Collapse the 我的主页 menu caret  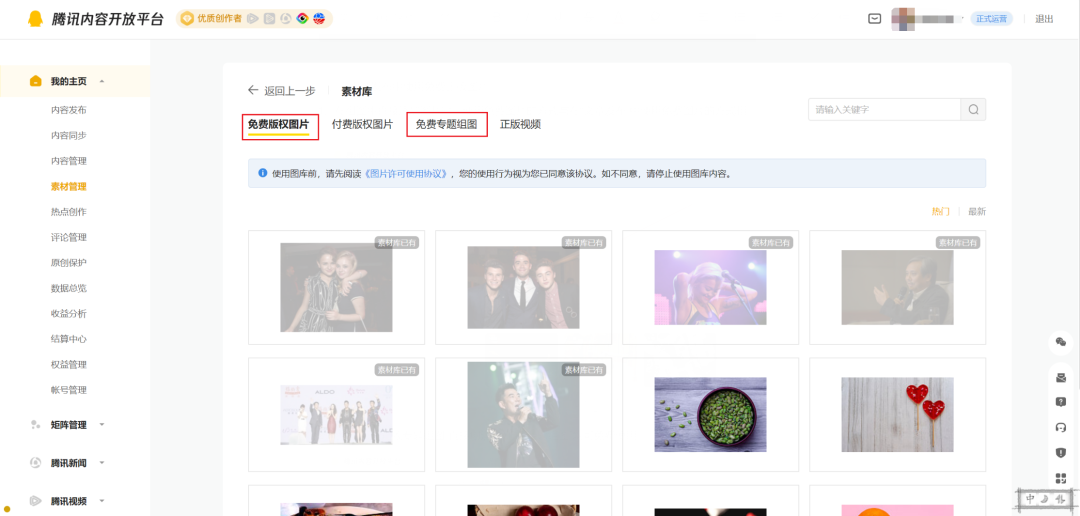tap(102, 81)
